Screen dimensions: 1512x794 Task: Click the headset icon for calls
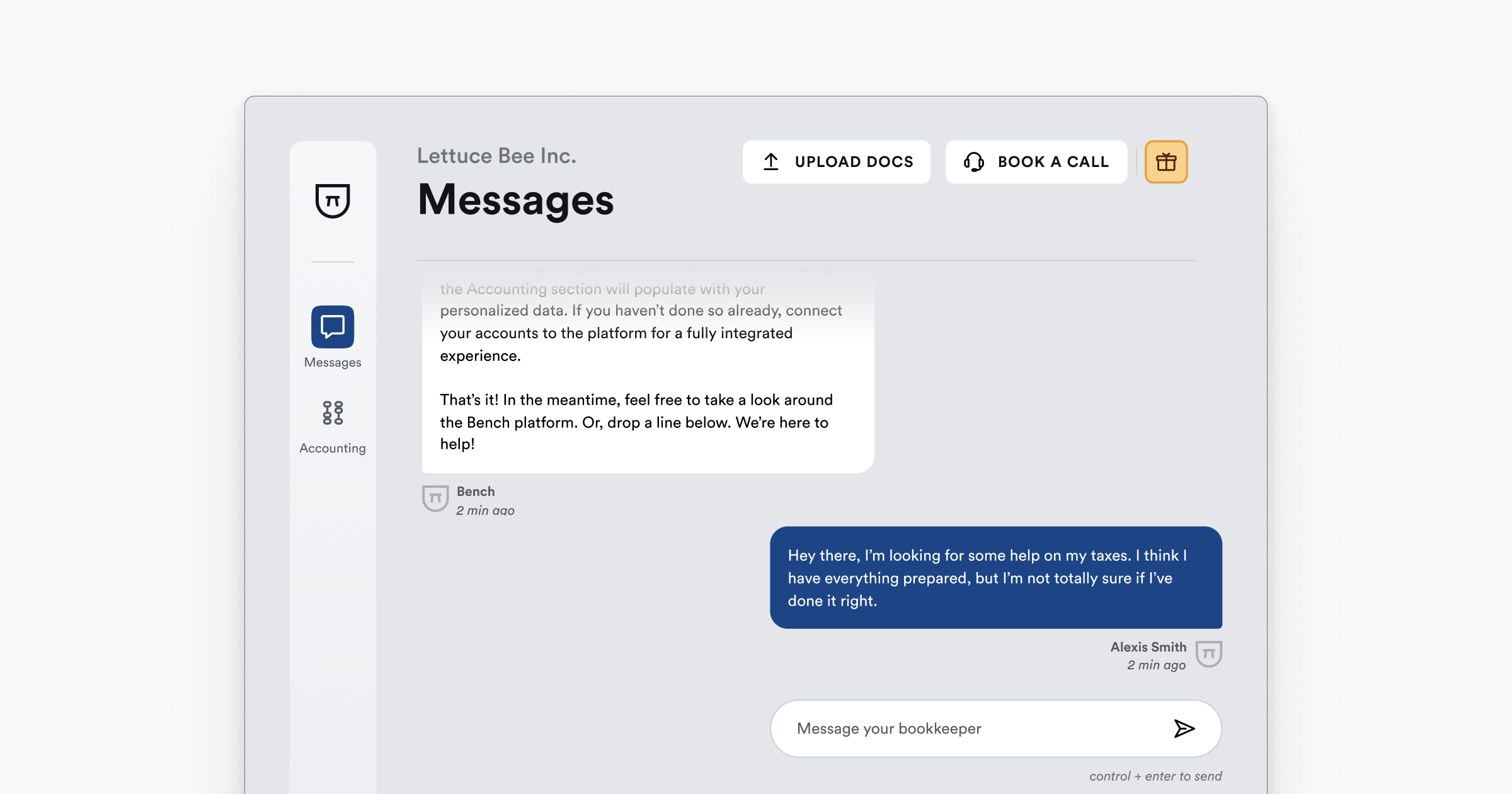tap(973, 162)
